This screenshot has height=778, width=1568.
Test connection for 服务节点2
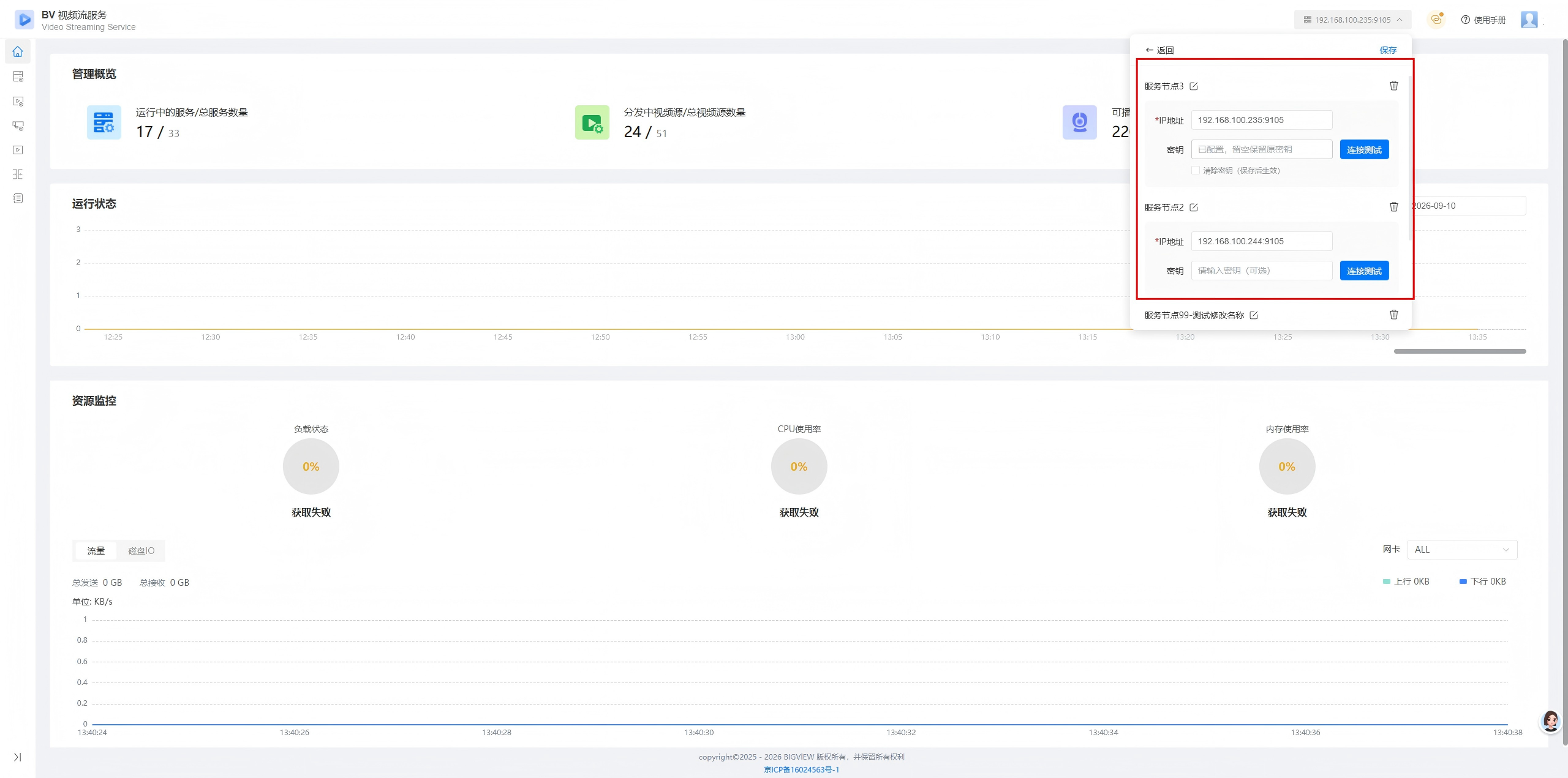1364,271
